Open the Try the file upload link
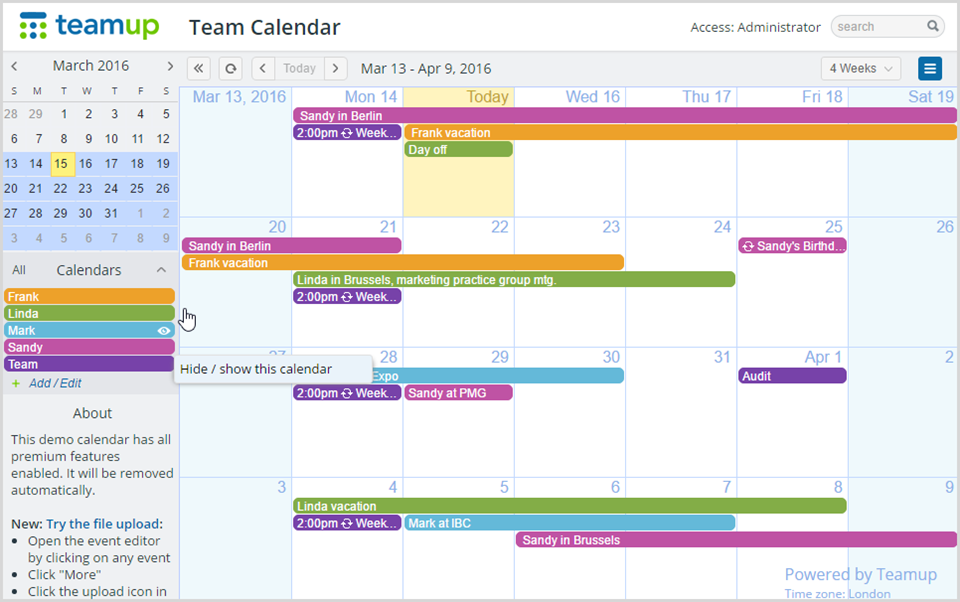The height and width of the screenshot is (602, 960). [x=105, y=523]
